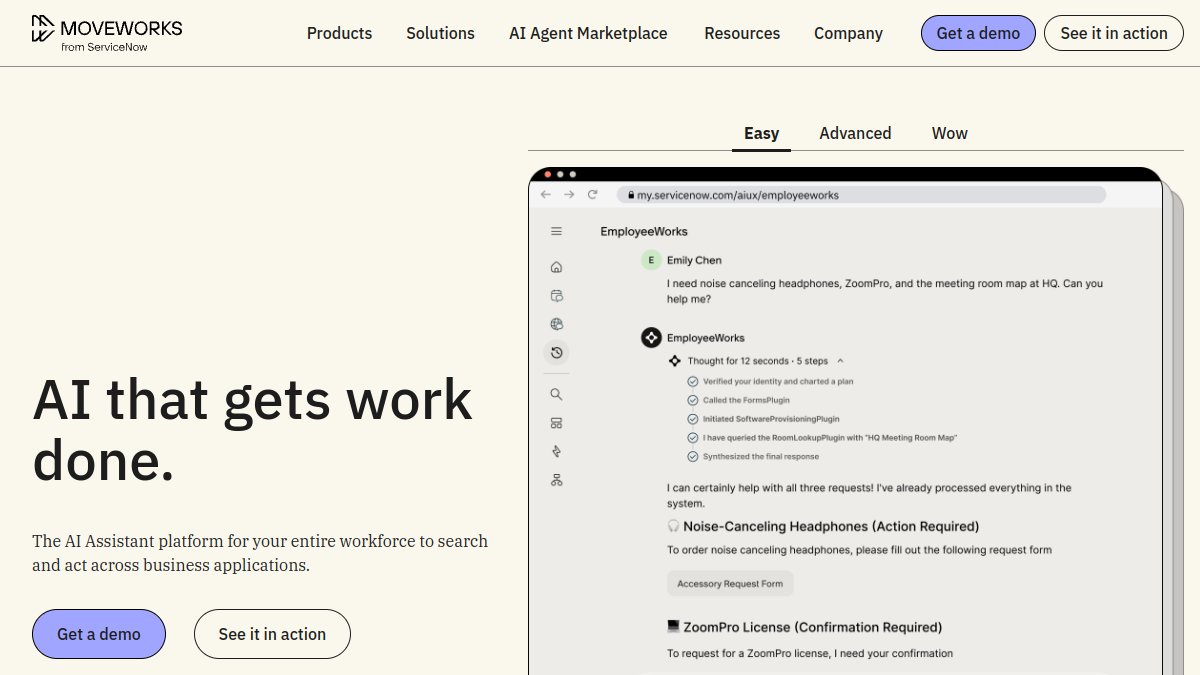This screenshot has width=1200, height=675.
Task: Click checkmark next to Synthesized the final response
Action: click(693, 457)
